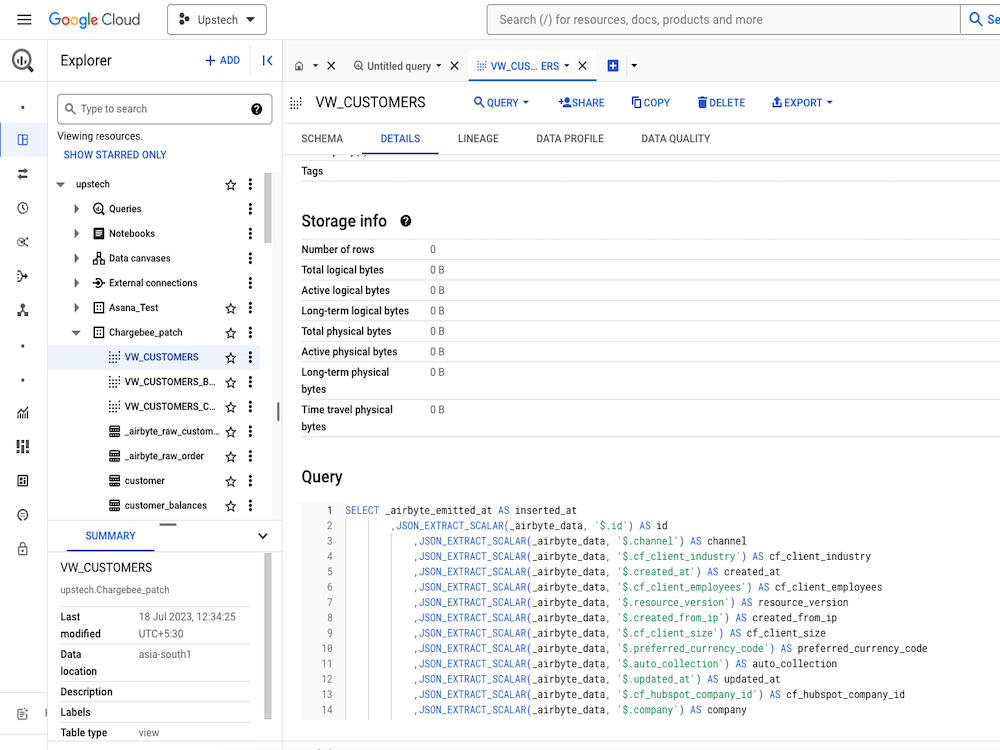Open Storage info help icon
Screen dimensions: 1000x750
406,221
